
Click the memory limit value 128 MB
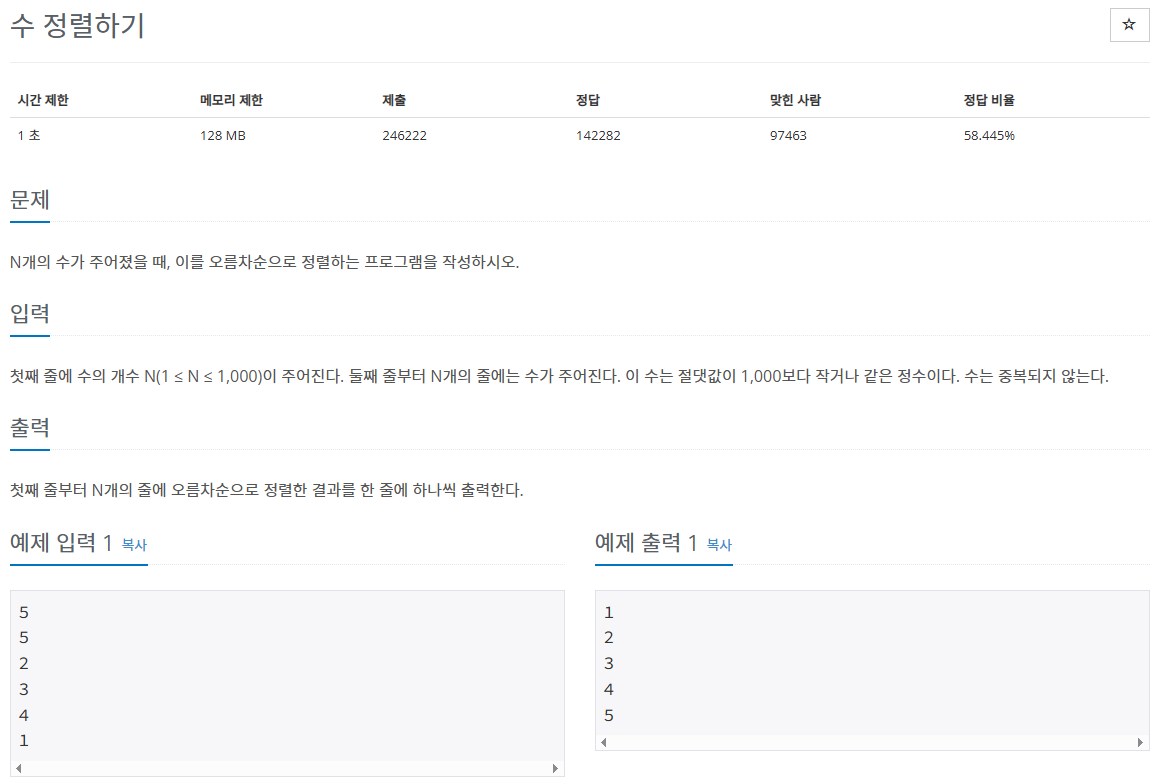[x=223, y=135]
